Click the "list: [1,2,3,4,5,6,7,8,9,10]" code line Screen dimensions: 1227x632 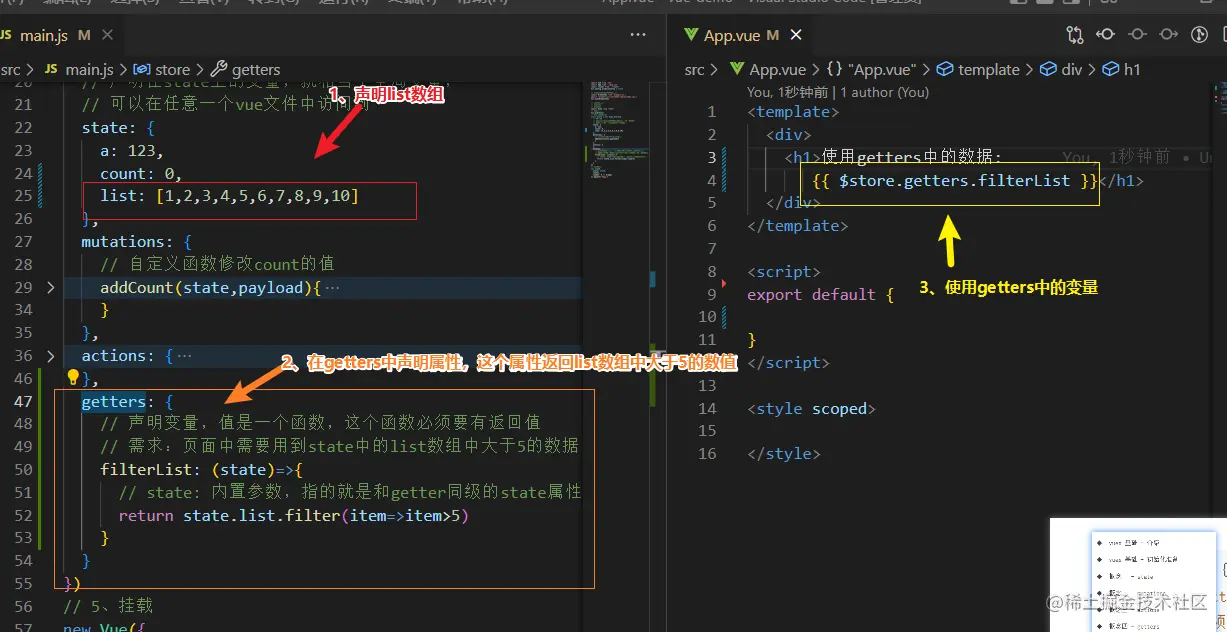tap(229, 196)
